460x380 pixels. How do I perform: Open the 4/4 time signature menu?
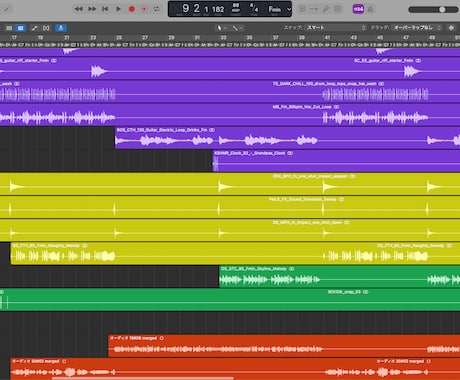(x=254, y=8)
